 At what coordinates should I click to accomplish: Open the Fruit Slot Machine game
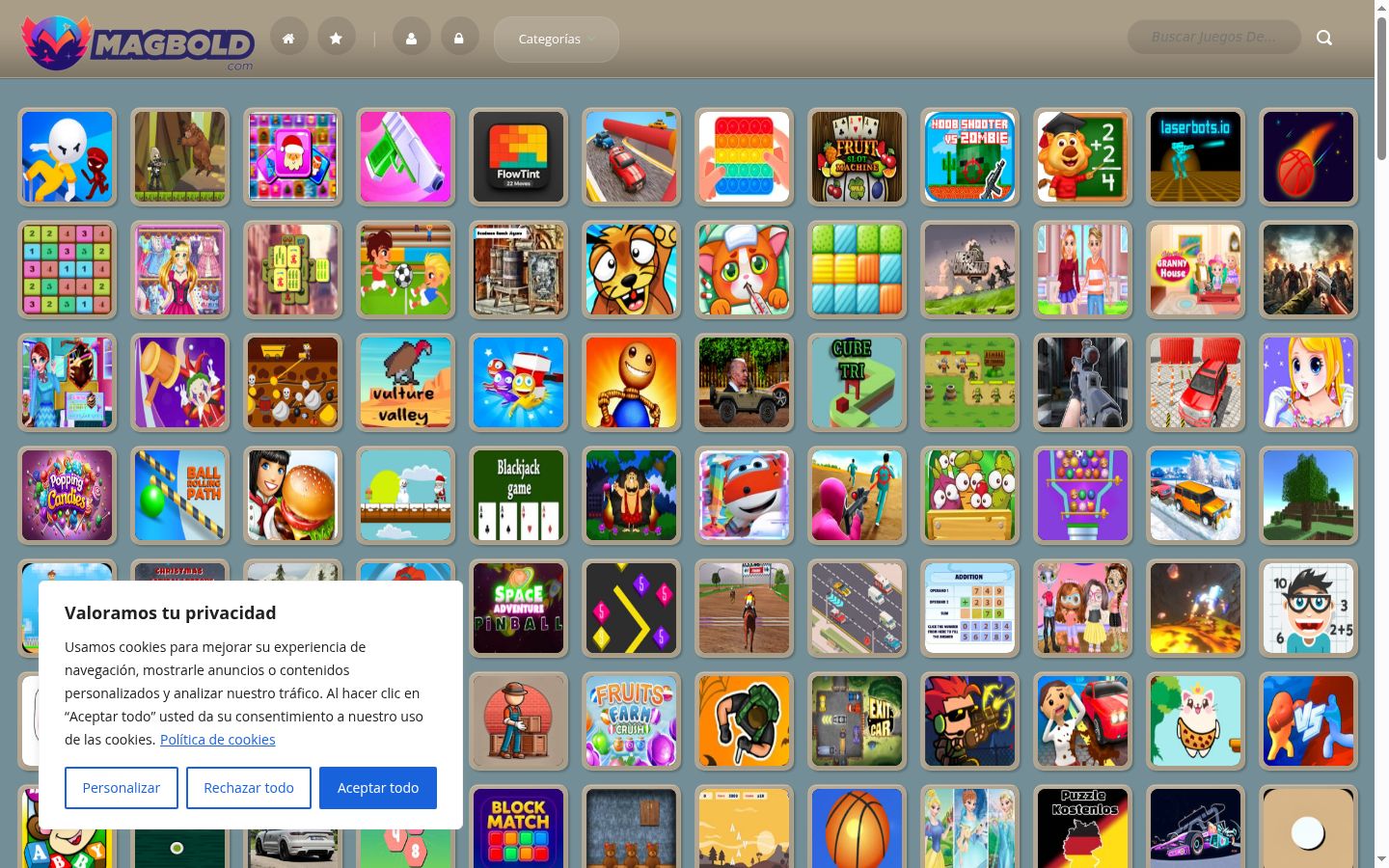(x=858, y=156)
